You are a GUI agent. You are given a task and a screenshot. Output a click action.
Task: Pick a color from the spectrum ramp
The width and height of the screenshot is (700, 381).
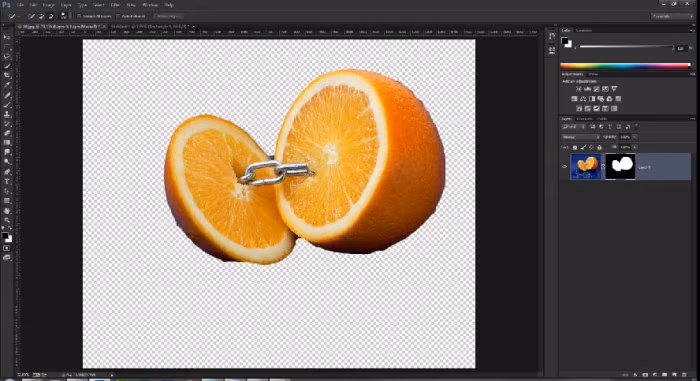pyautogui.click(x=625, y=66)
